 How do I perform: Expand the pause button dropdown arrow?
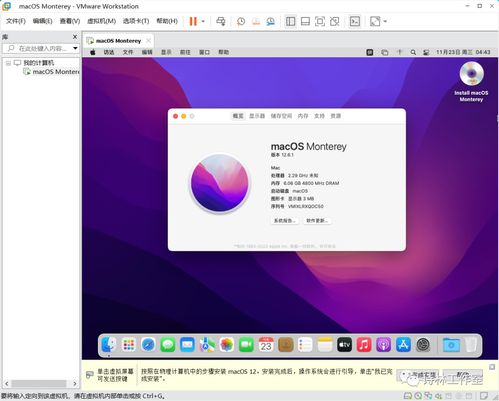[x=203, y=21]
